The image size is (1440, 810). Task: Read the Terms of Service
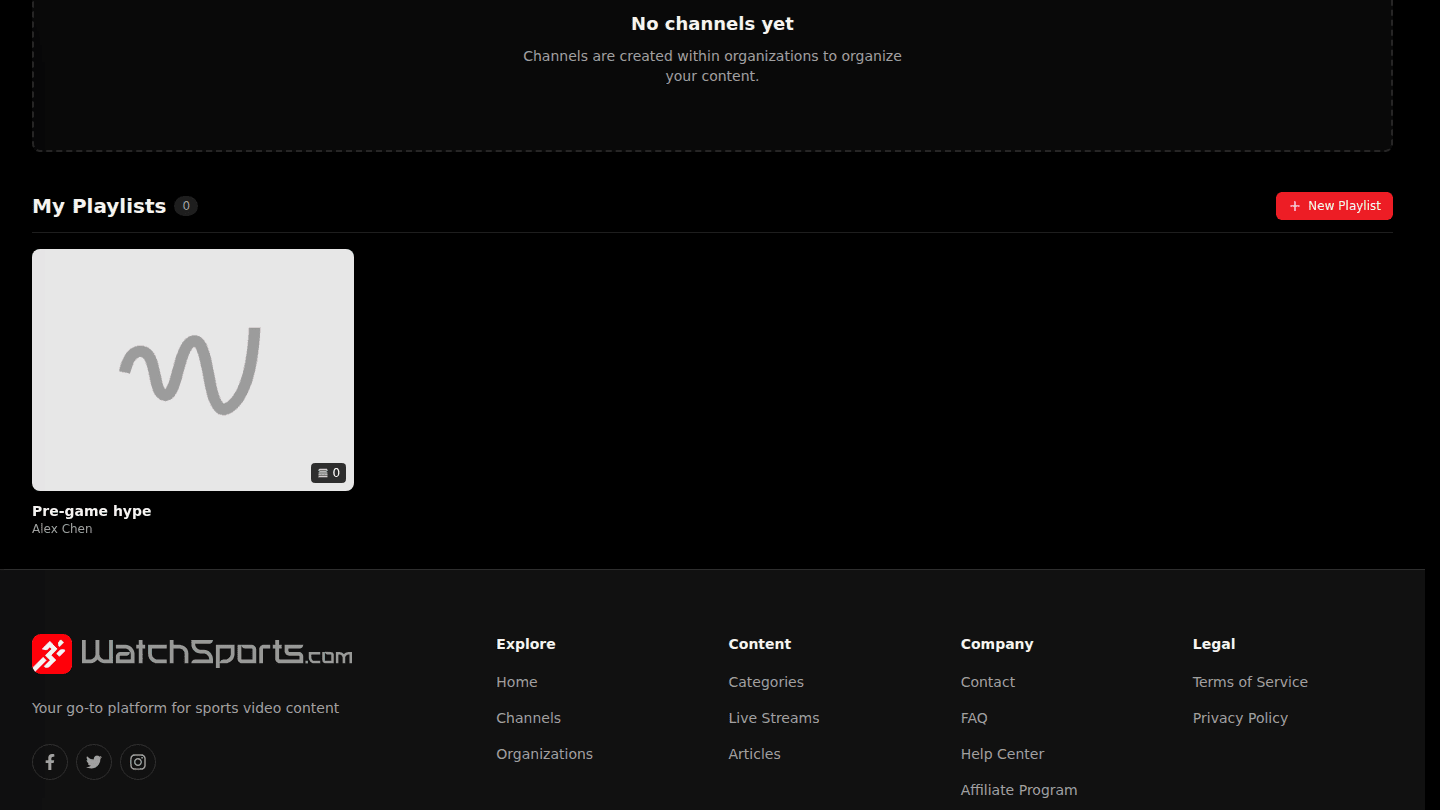tap(1250, 682)
